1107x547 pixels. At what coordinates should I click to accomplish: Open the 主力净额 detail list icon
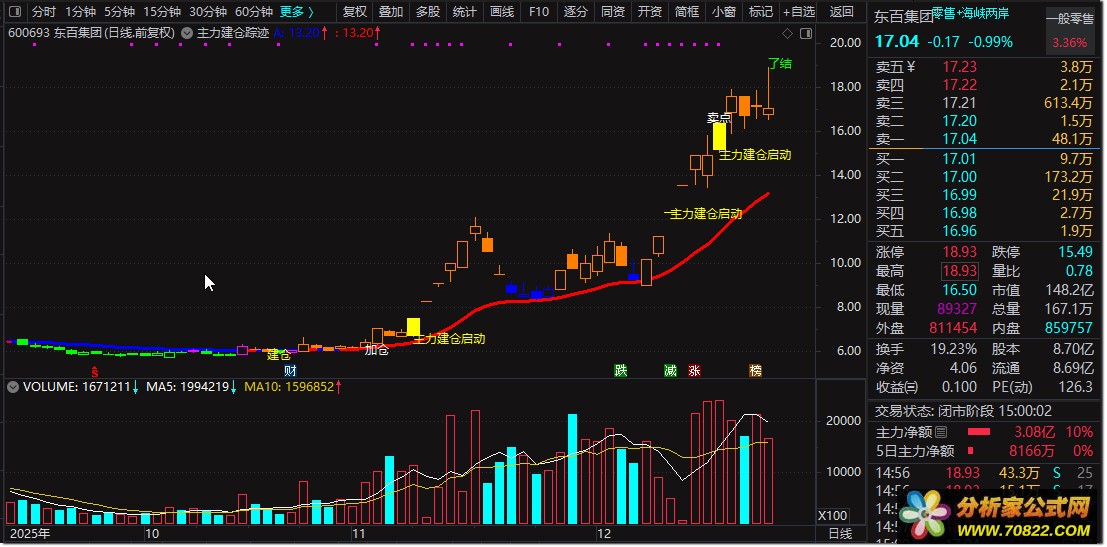tap(941, 432)
